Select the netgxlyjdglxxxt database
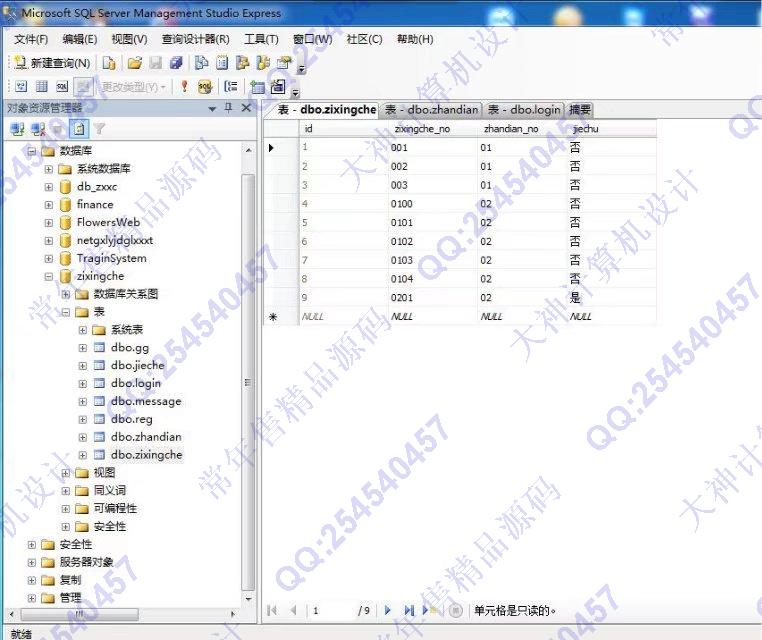Screen dimensions: 762x640 [x=115, y=241]
